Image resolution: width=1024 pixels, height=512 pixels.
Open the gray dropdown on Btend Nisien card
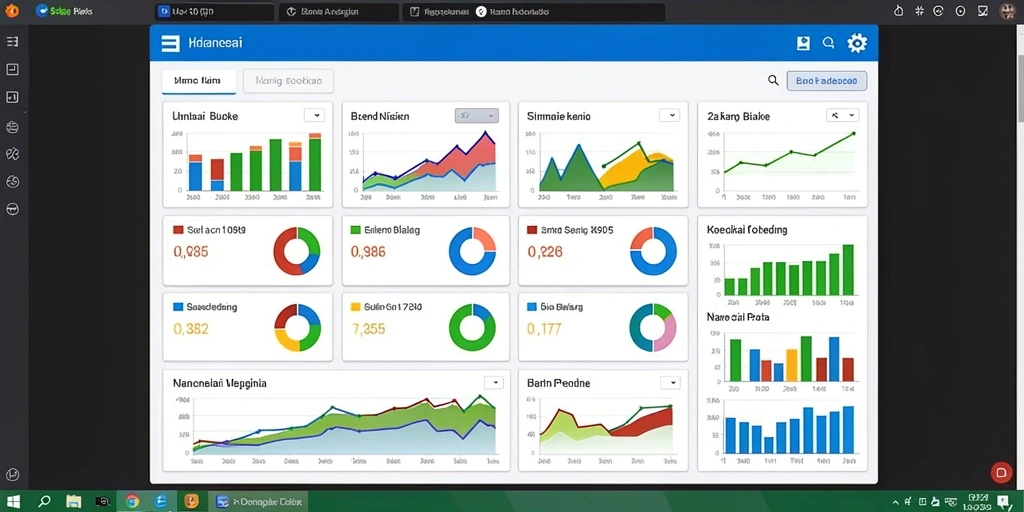(x=477, y=116)
